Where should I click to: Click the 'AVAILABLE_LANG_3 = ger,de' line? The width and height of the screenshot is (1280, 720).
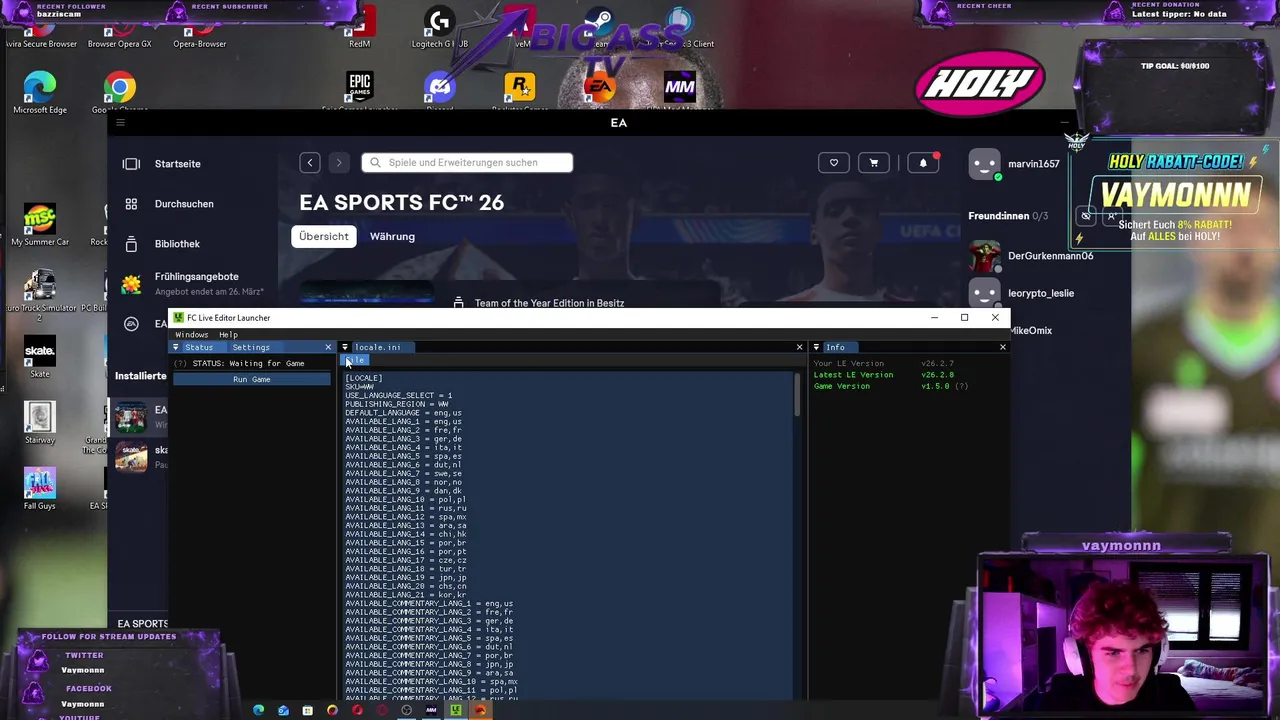pos(403,439)
